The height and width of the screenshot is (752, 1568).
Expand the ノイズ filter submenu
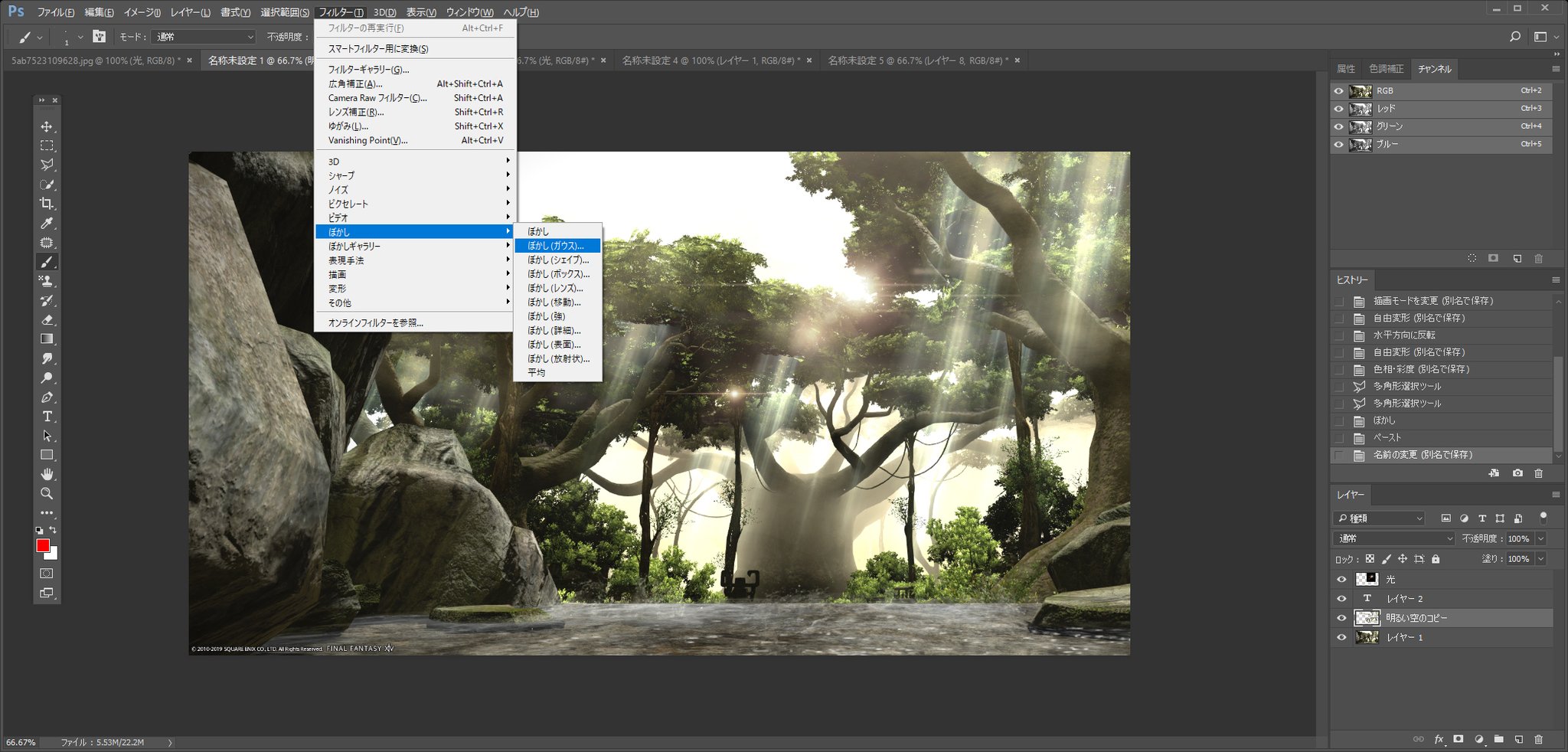point(415,190)
